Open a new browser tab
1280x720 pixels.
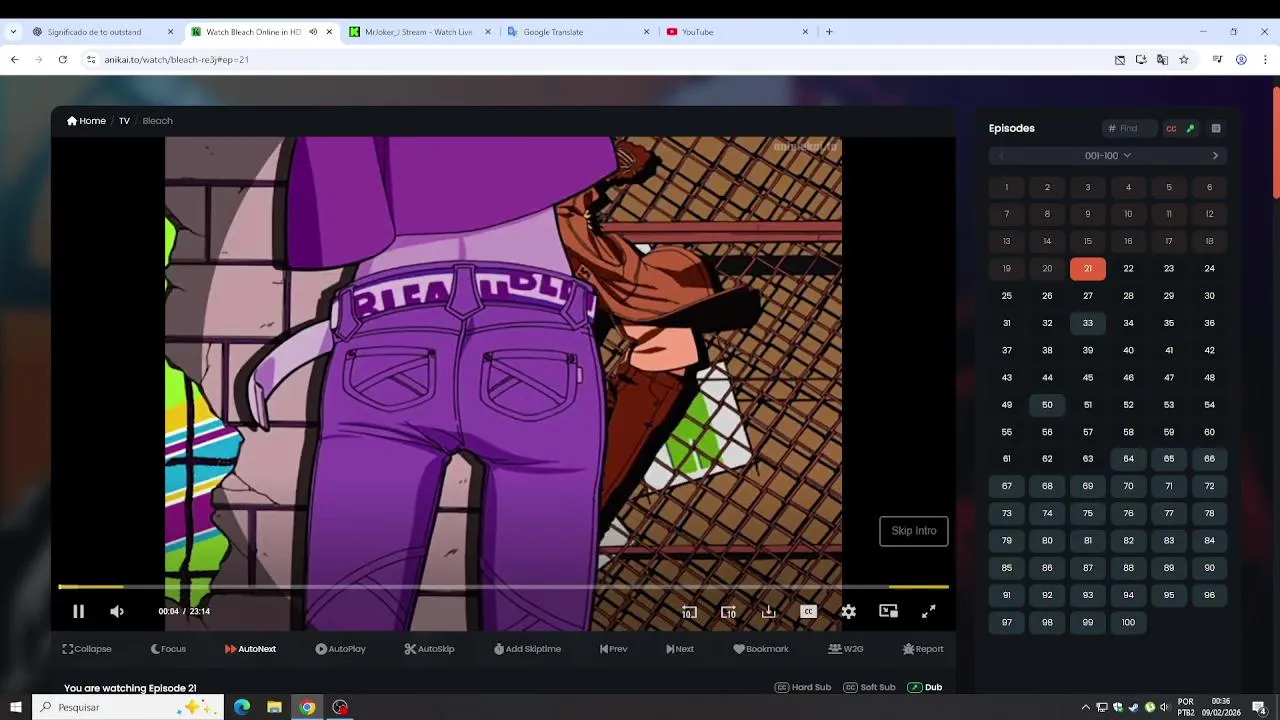(x=829, y=32)
